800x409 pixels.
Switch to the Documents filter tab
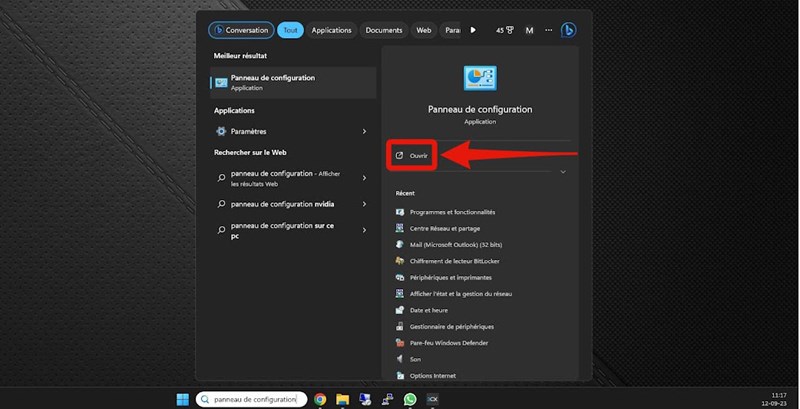(384, 30)
